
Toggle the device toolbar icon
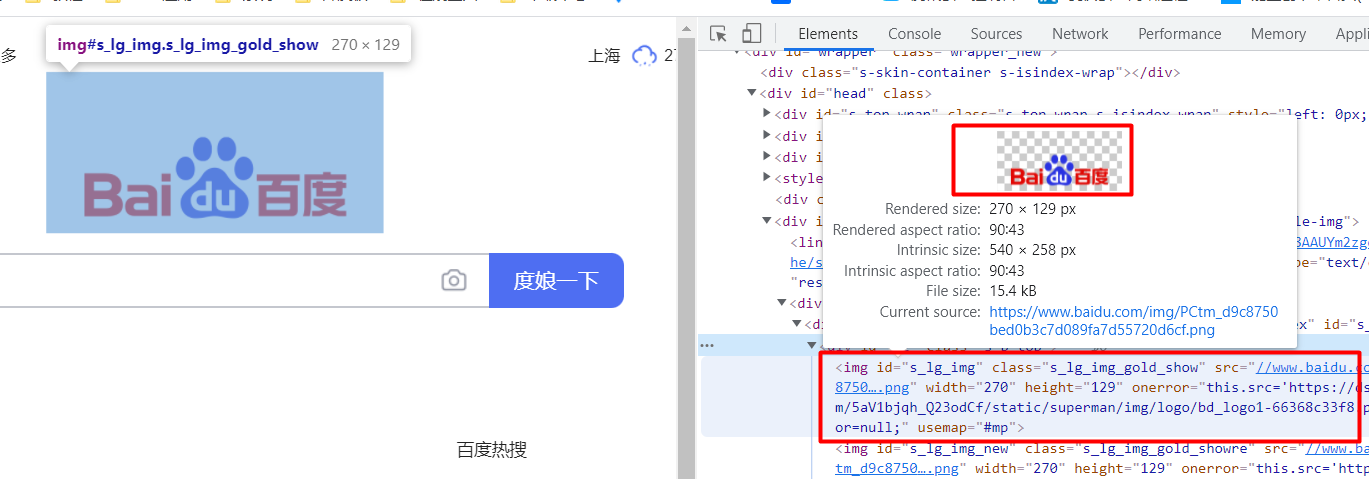(752, 33)
